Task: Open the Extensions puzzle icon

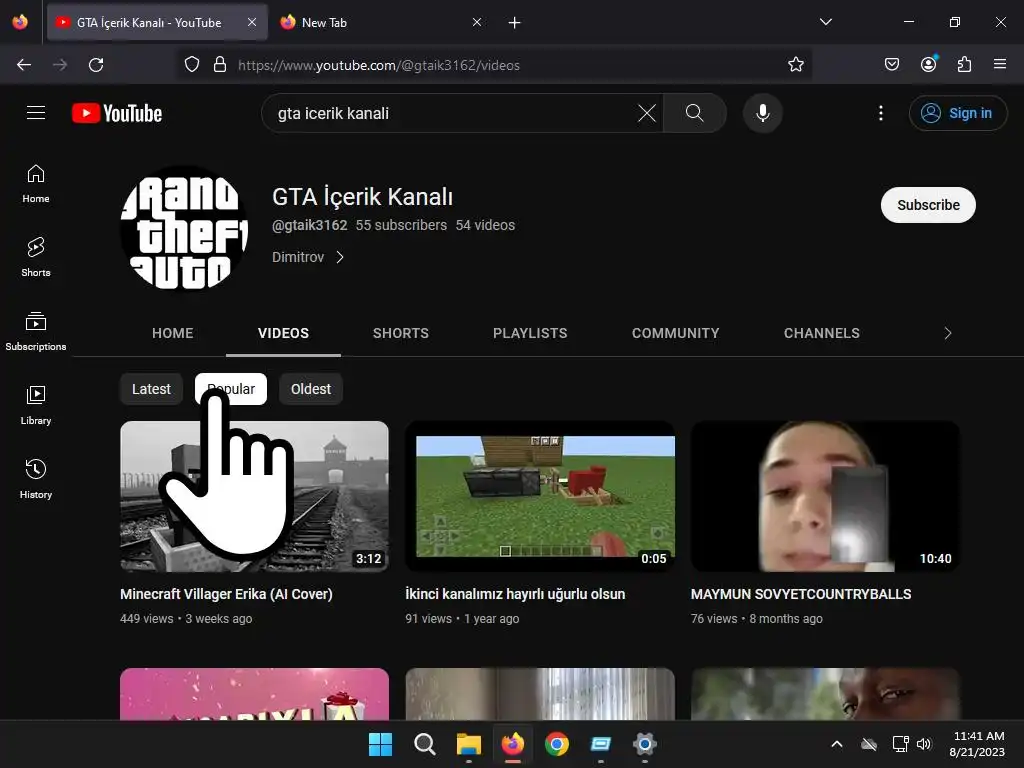Action: tap(964, 65)
